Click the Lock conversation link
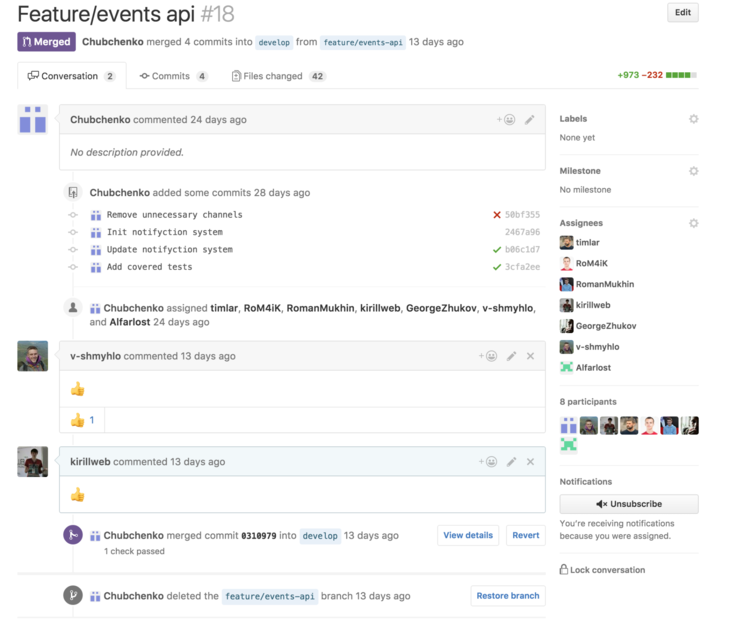Image resolution: width=730 pixels, height=626 pixels. [x=602, y=570]
